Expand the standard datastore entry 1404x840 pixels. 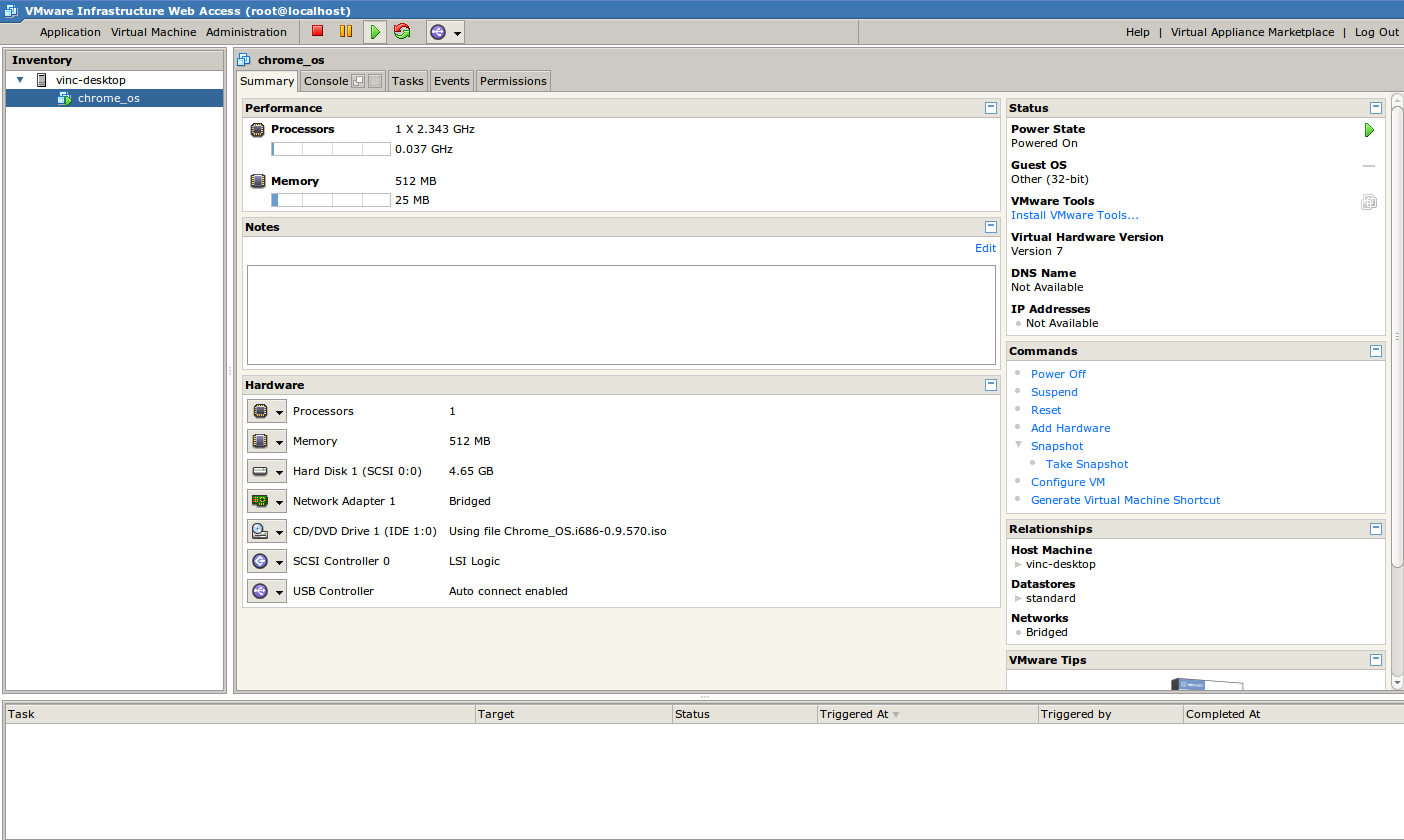click(1019, 598)
